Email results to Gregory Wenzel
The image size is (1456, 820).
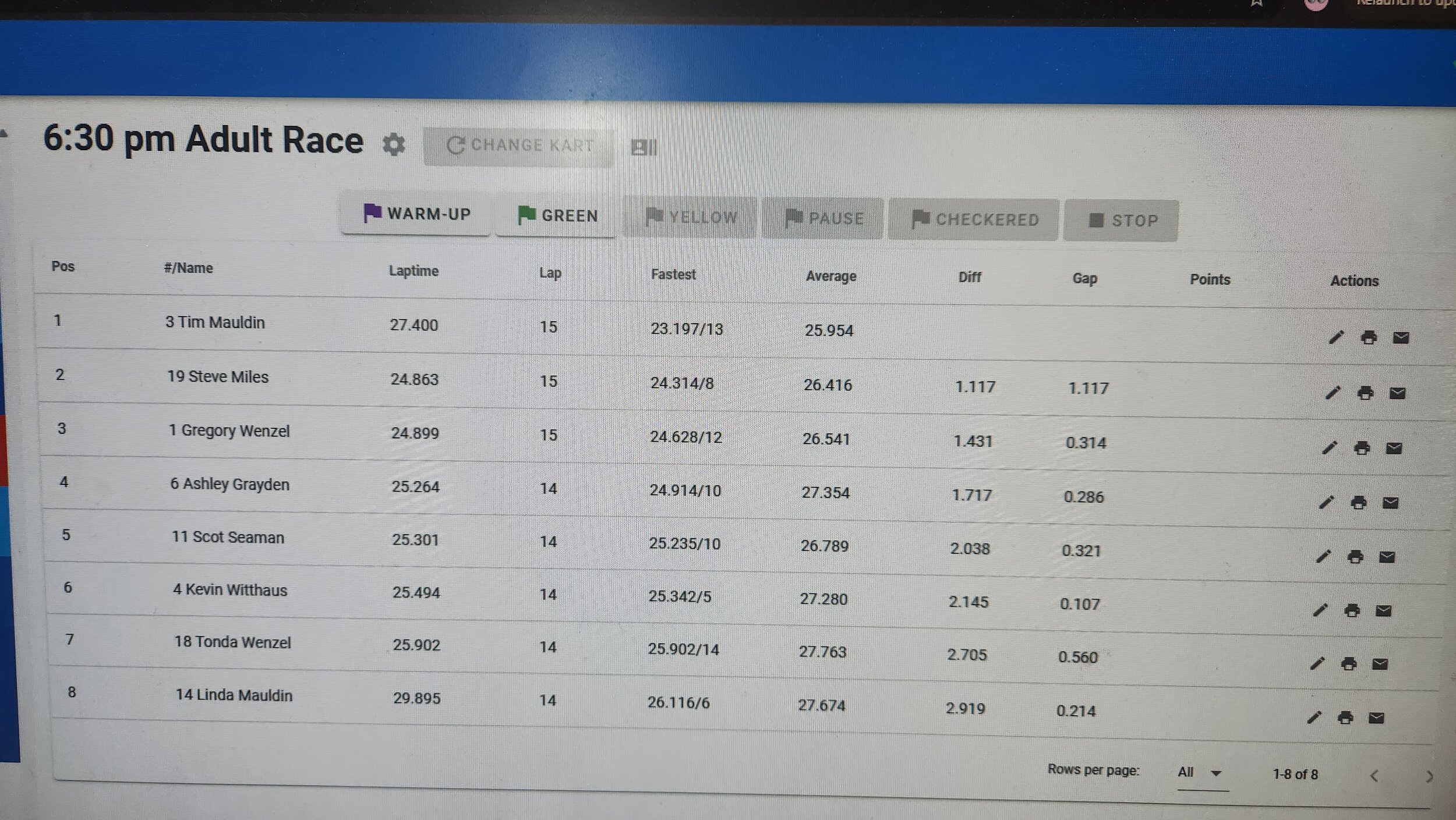click(x=1394, y=448)
